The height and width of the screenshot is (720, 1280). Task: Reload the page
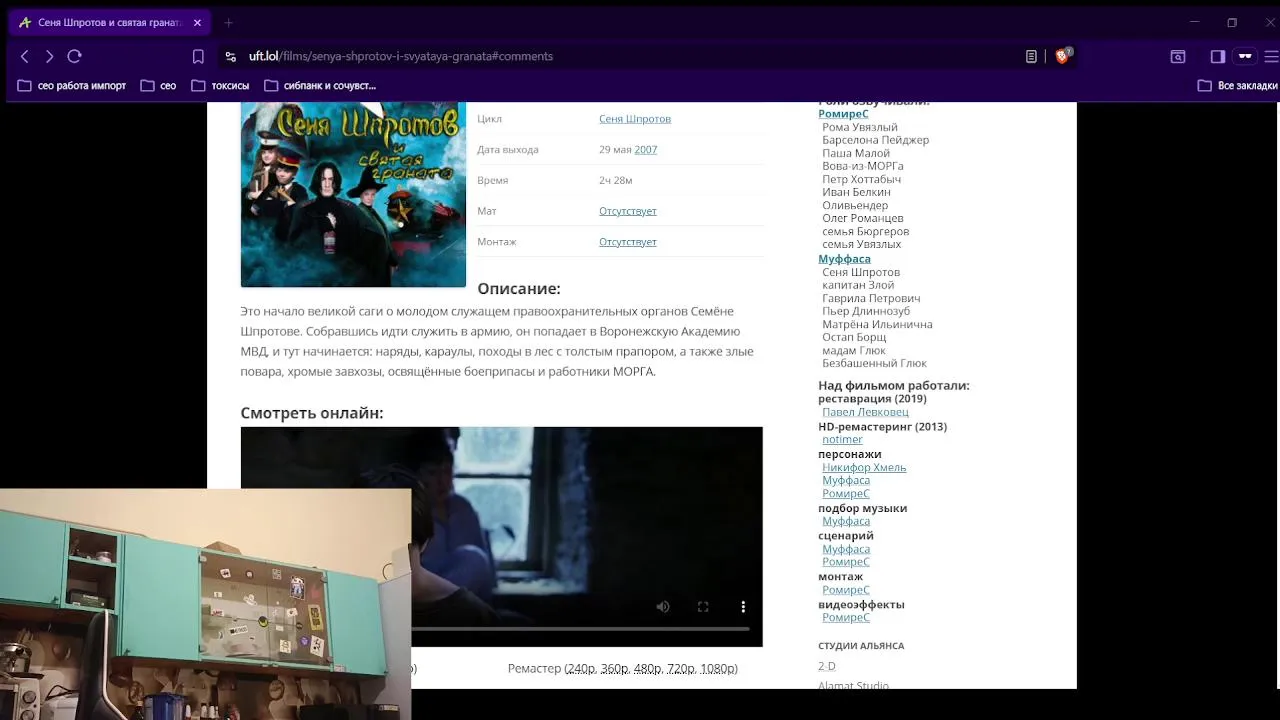(74, 57)
